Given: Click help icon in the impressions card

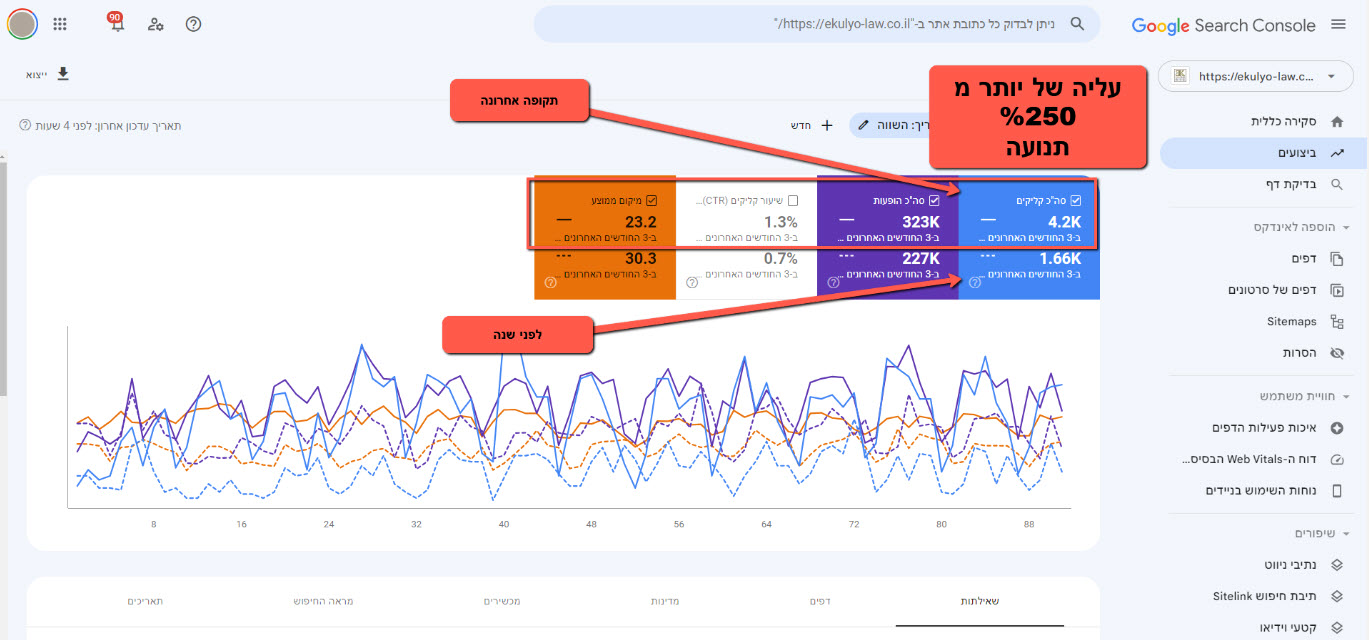Looking at the screenshot, I should click(x=833, y=282).
